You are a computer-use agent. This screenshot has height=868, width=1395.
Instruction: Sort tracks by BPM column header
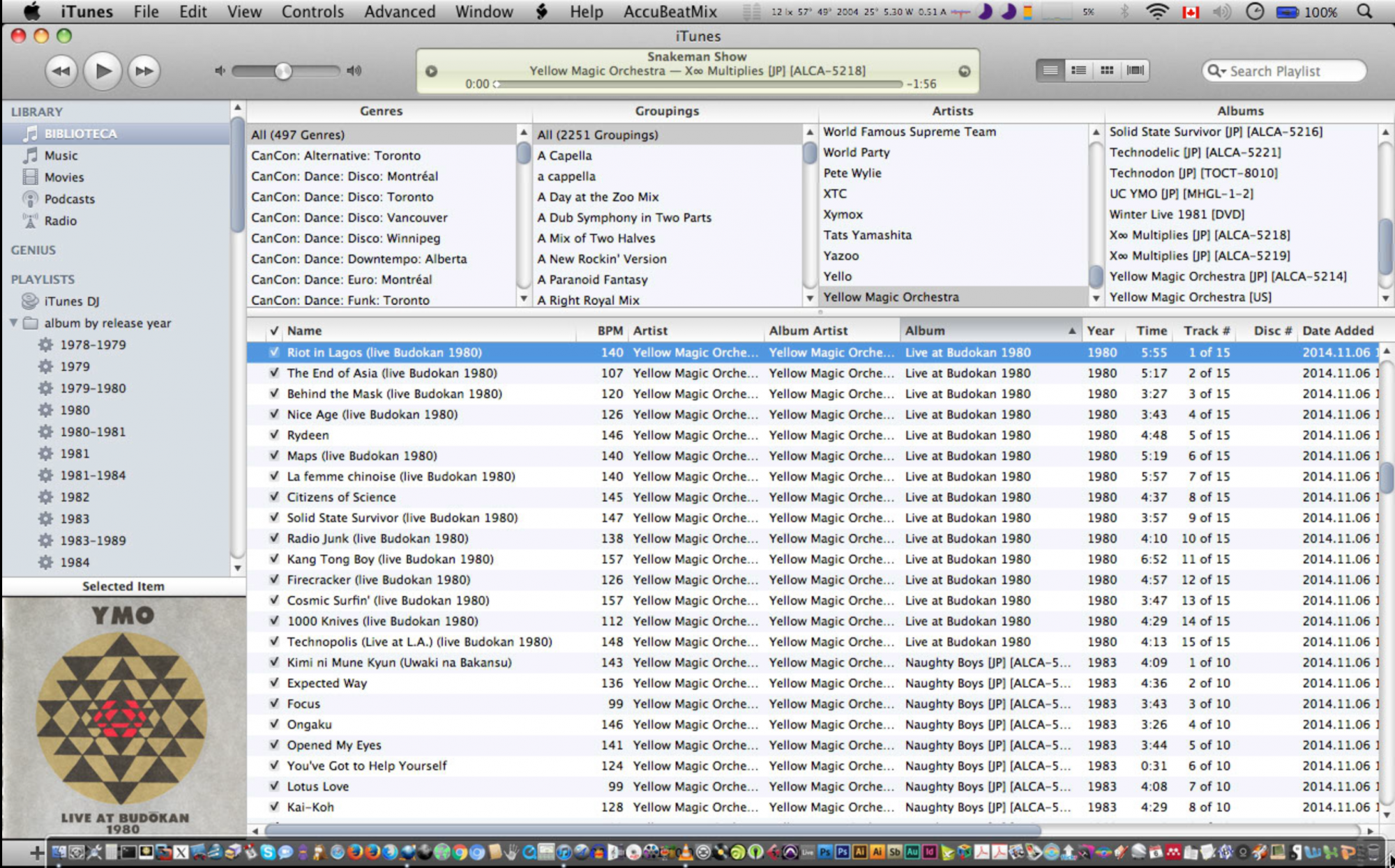pyautogui.click(x=603, y=331)
